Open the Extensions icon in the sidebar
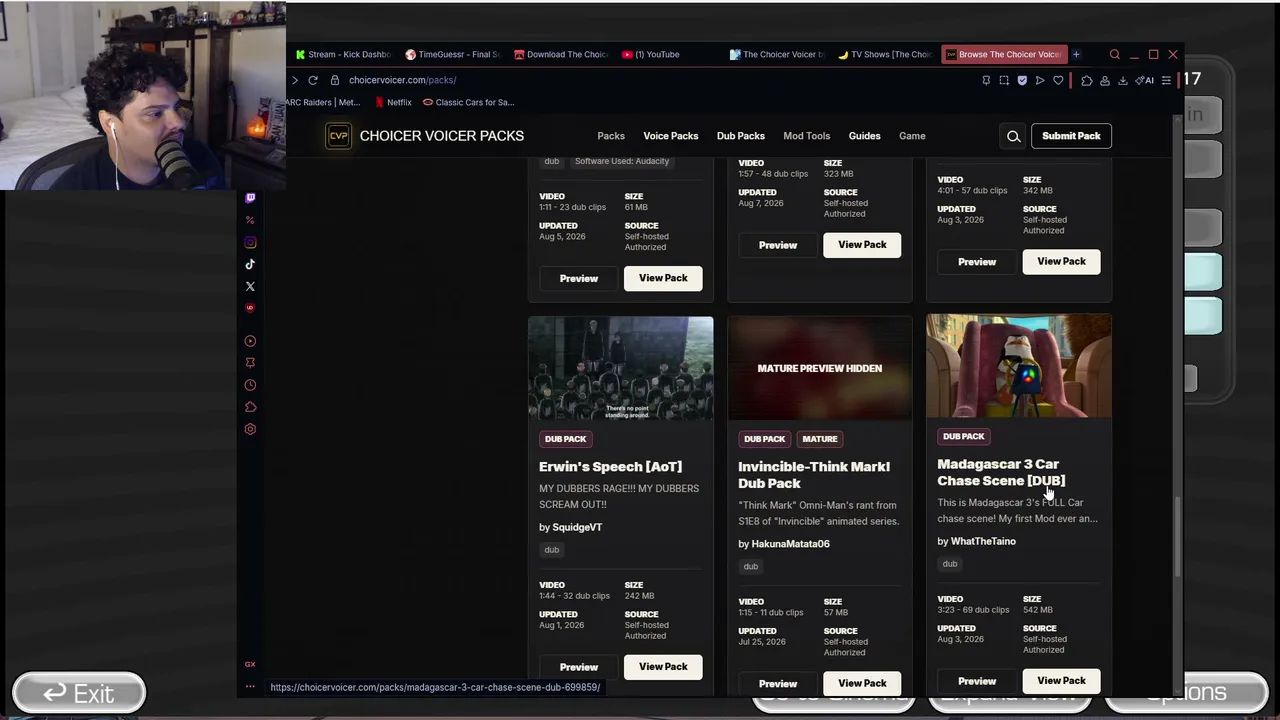The width and height of the screenshot is (1280, 720). point(250,407)
